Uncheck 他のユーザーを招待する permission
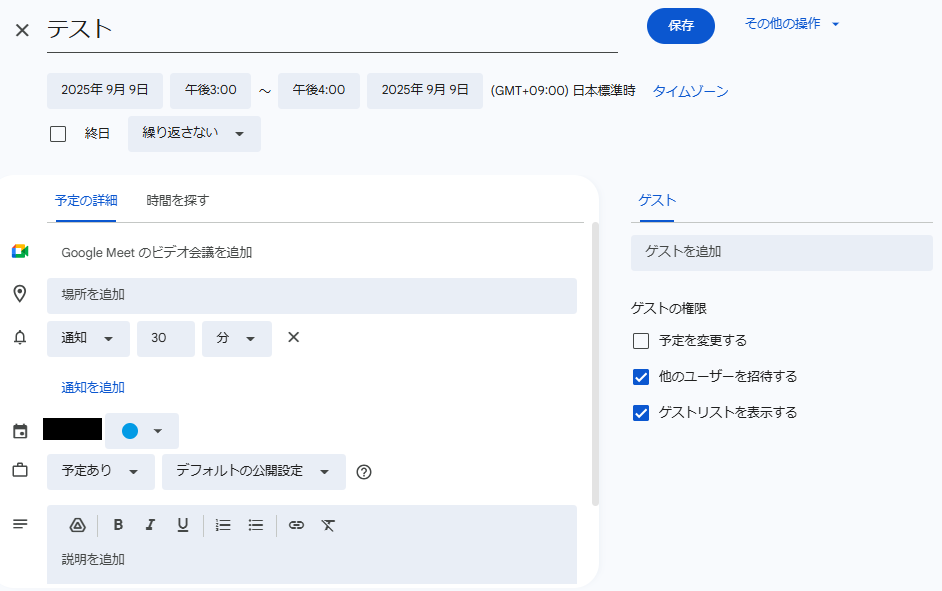Image resolution: width=942 pixels, height=591 pixels. tap(642, 377)
